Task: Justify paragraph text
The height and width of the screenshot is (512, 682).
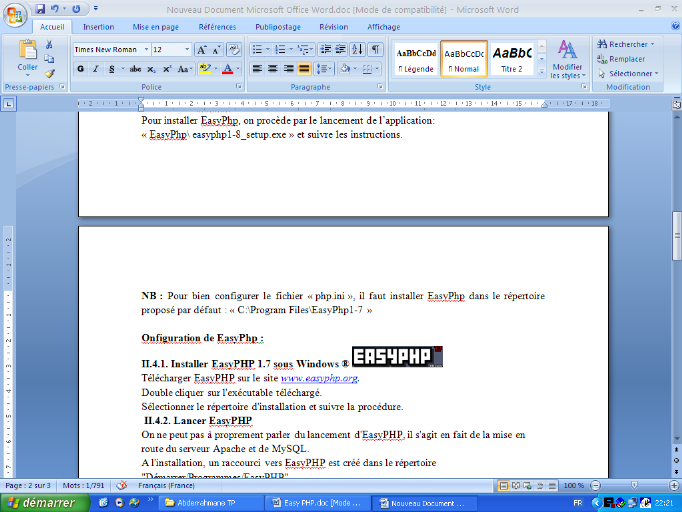Action: [304, 69]
